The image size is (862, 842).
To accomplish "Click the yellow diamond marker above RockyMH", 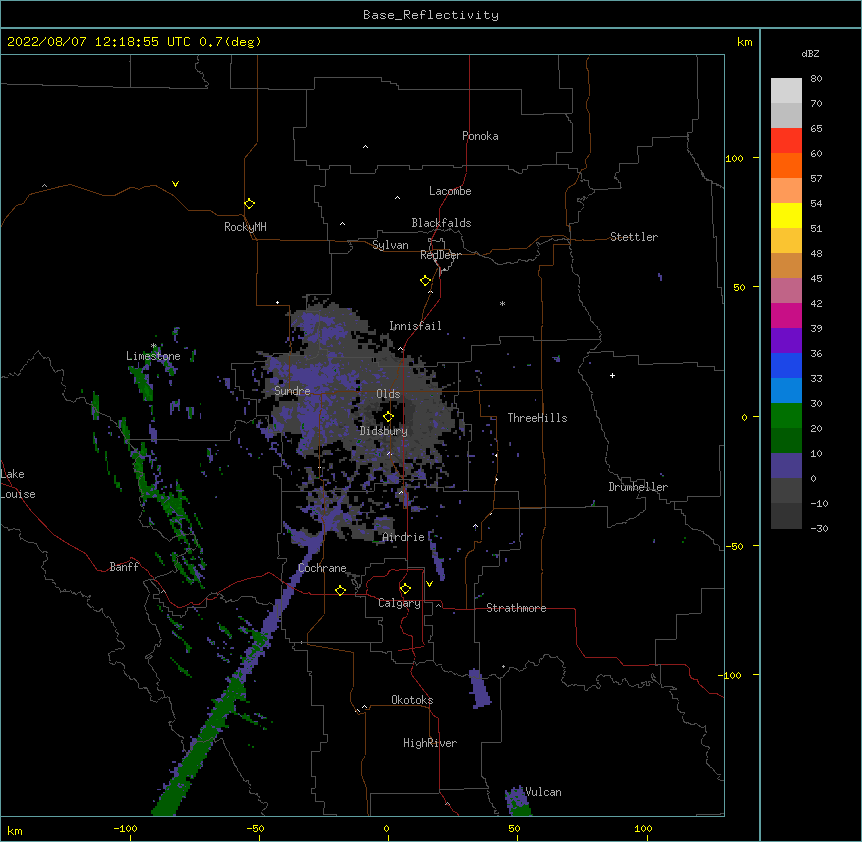I will [249, 204].
